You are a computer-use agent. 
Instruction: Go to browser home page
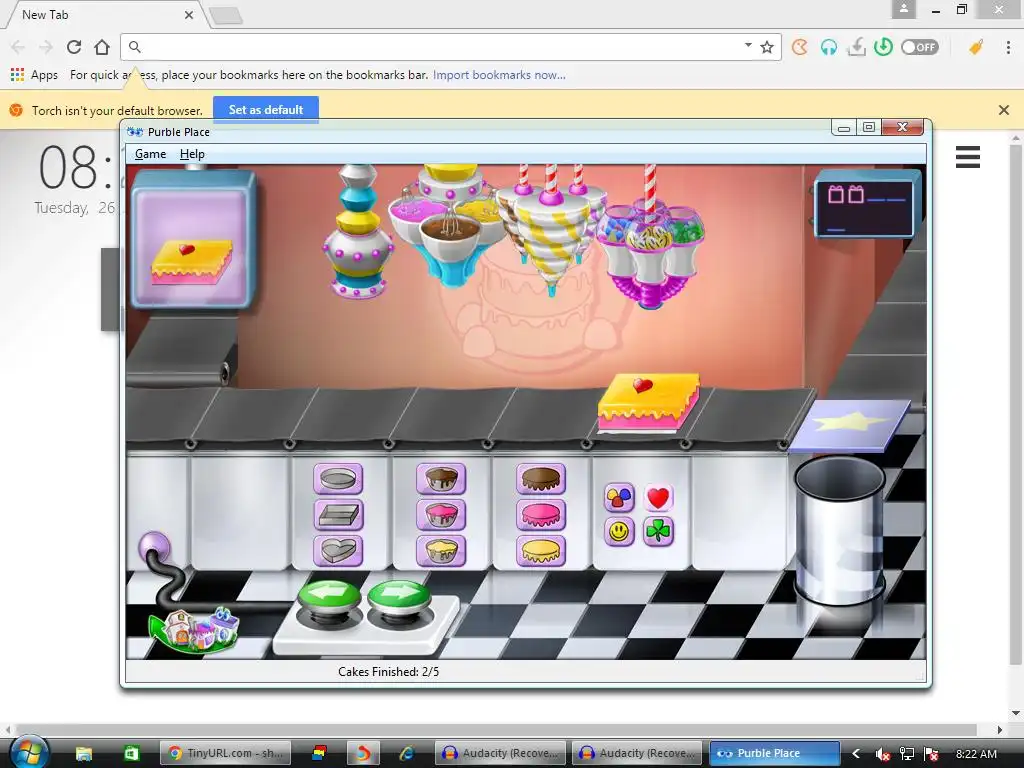(x=102, y=47)
